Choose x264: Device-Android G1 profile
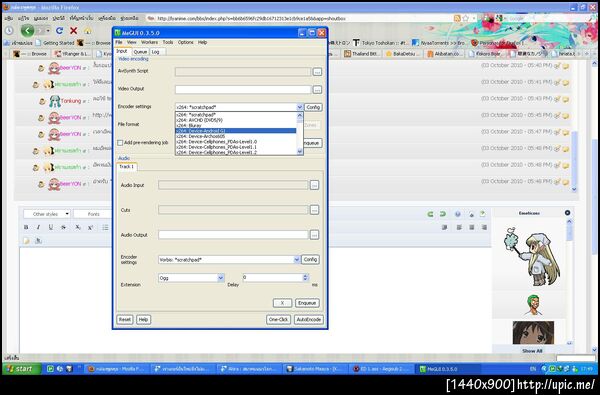The image size is (600, 395). [x=235, y=131]
